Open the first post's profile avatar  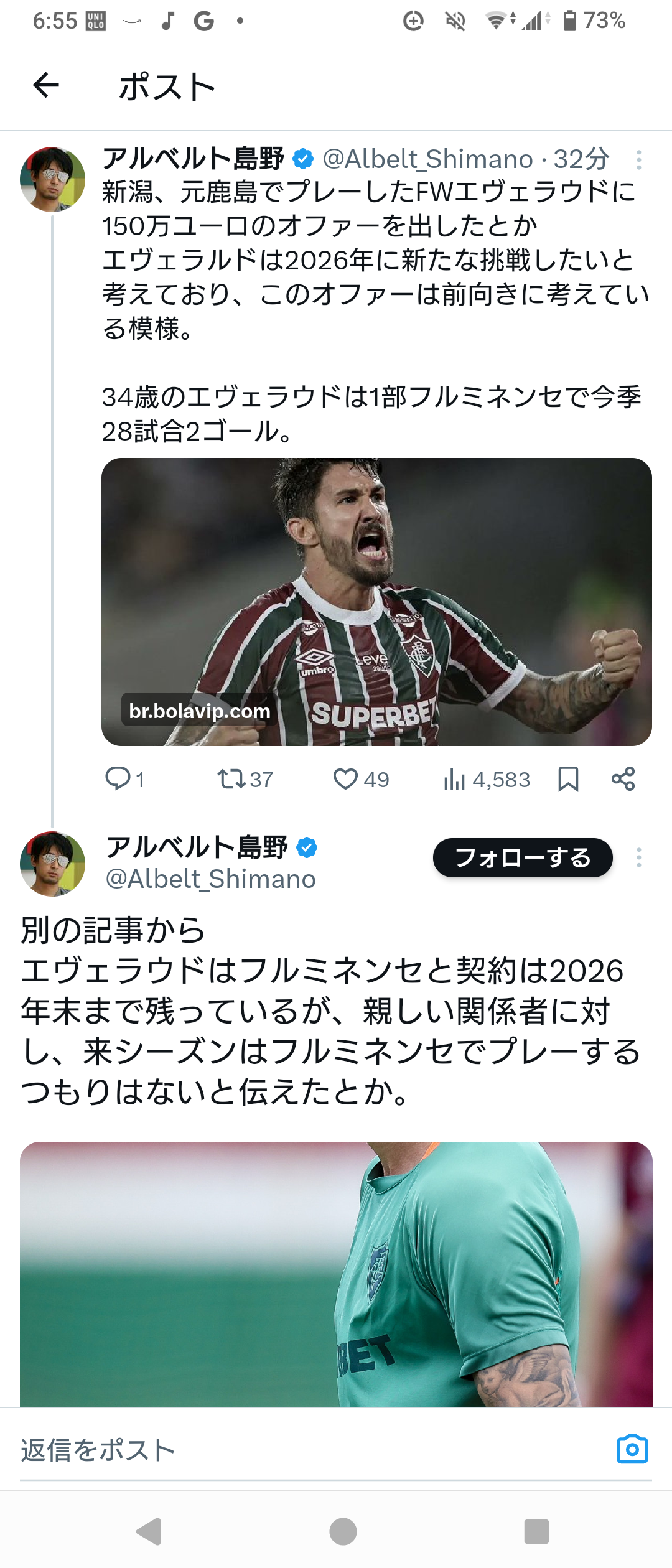click(53, 179)
